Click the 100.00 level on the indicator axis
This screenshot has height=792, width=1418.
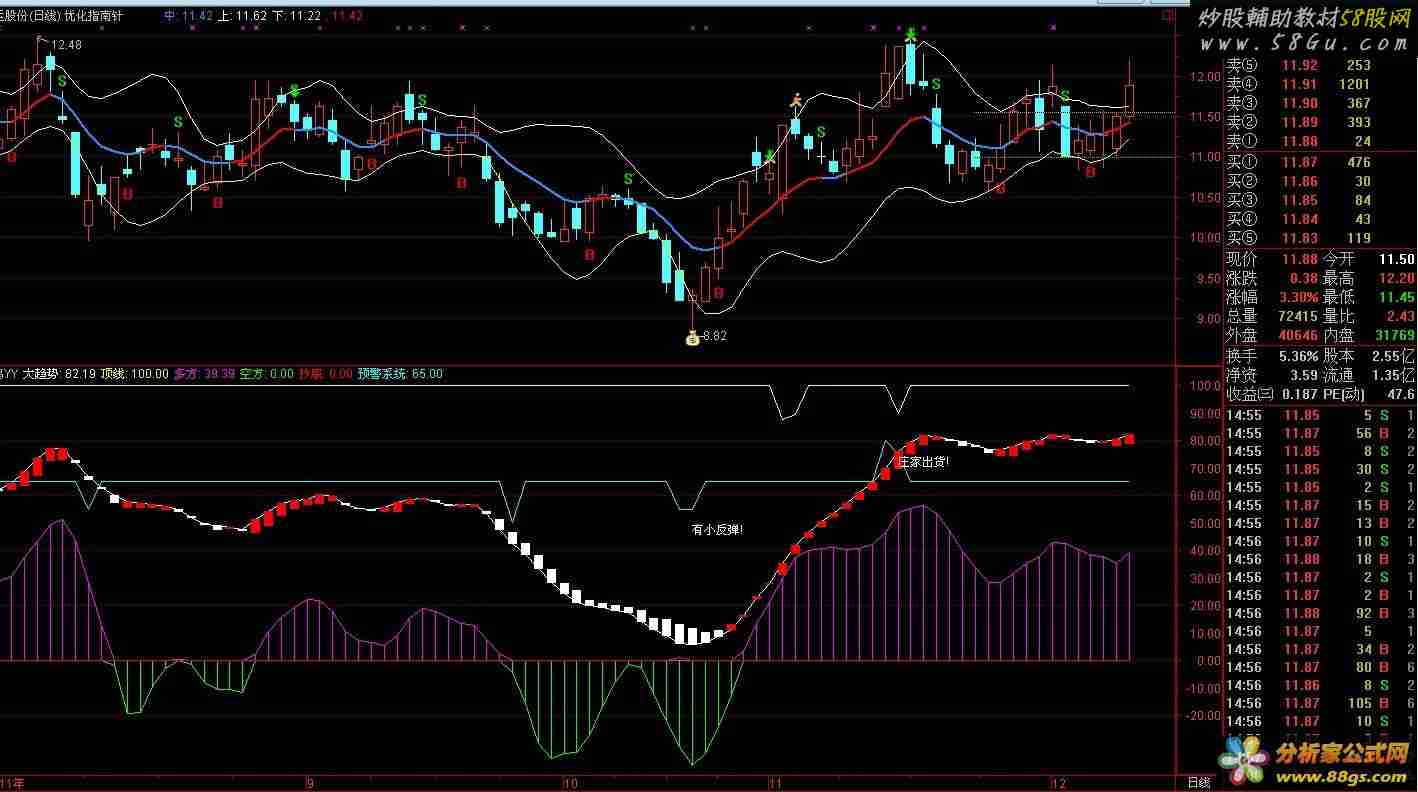point(1203,385)
